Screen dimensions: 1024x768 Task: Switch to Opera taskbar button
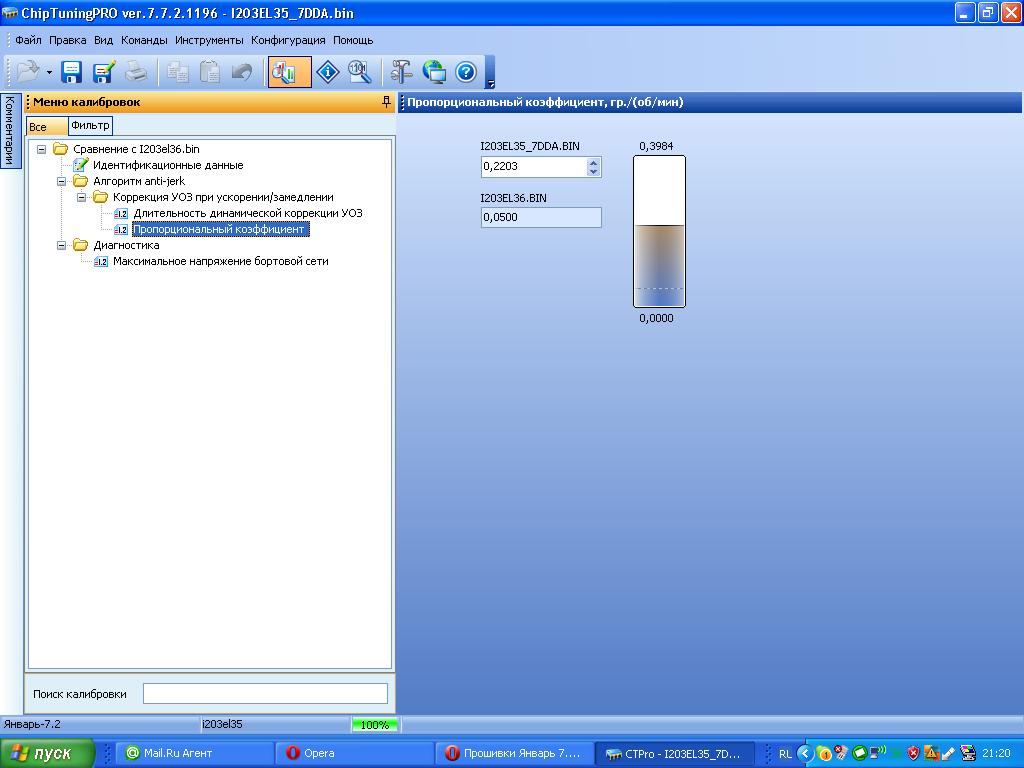(x=353, y=754)
